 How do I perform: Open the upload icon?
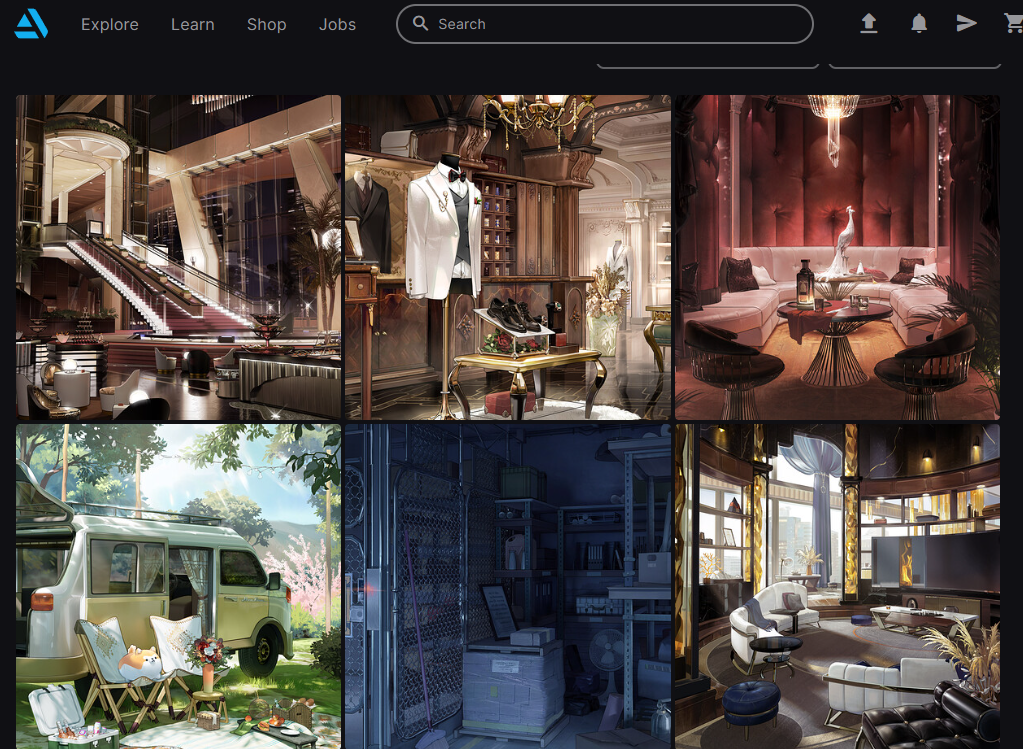pos(868,23)
